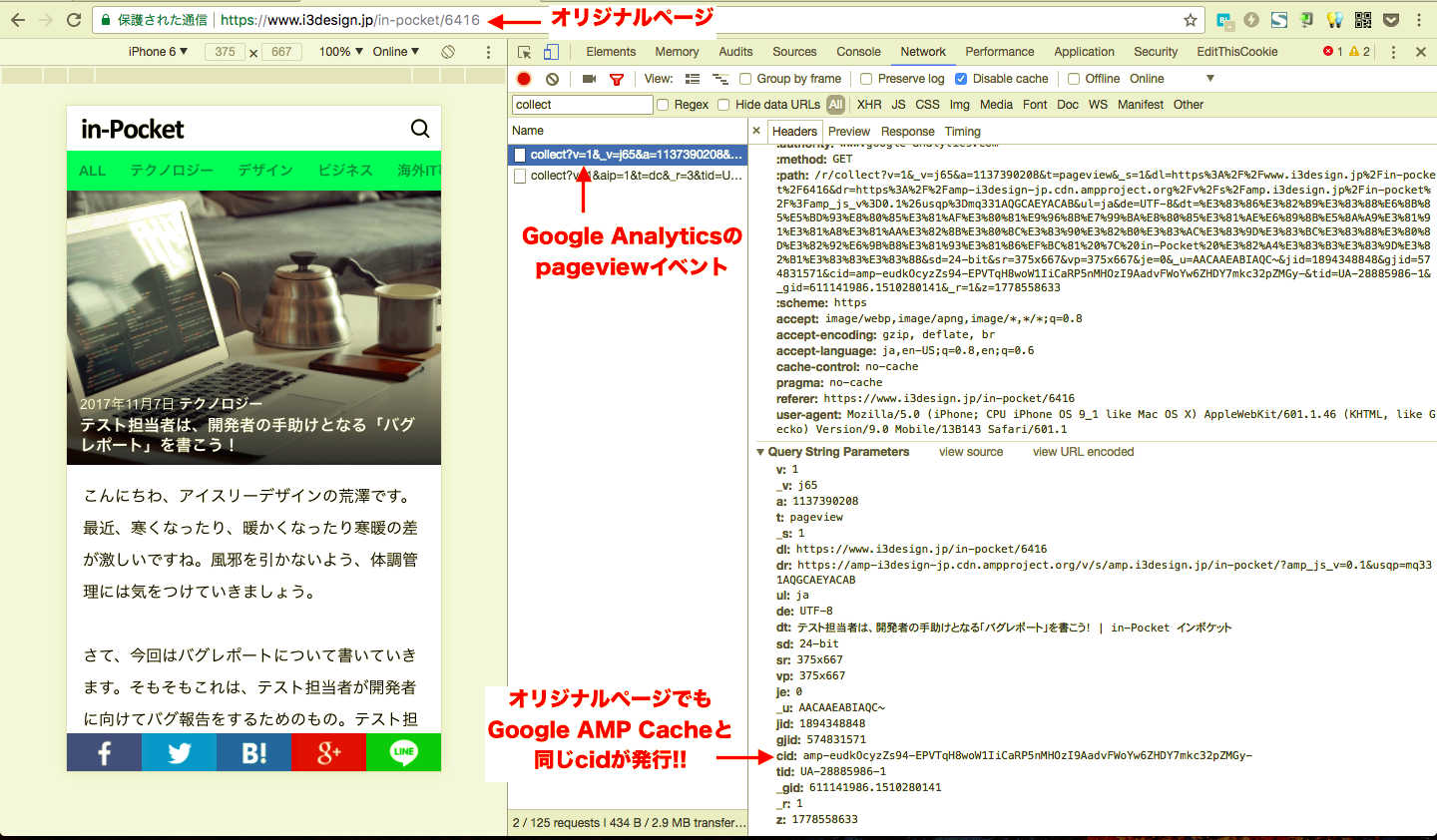Open the DevTools customize menu
The image size is (1437, 840).
coord(1393,52)
